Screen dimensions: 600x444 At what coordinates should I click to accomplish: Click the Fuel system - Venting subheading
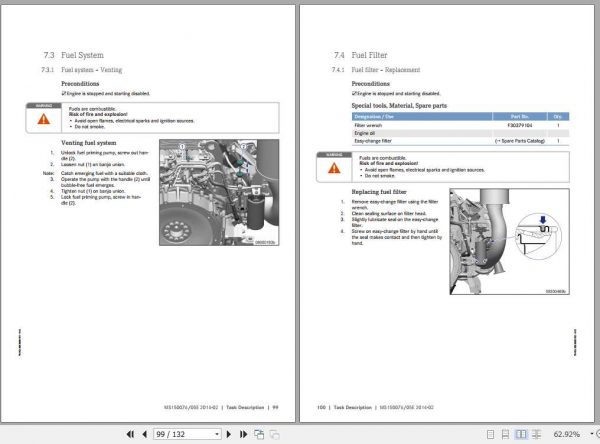pyautogui.click(x=91, y=70)
